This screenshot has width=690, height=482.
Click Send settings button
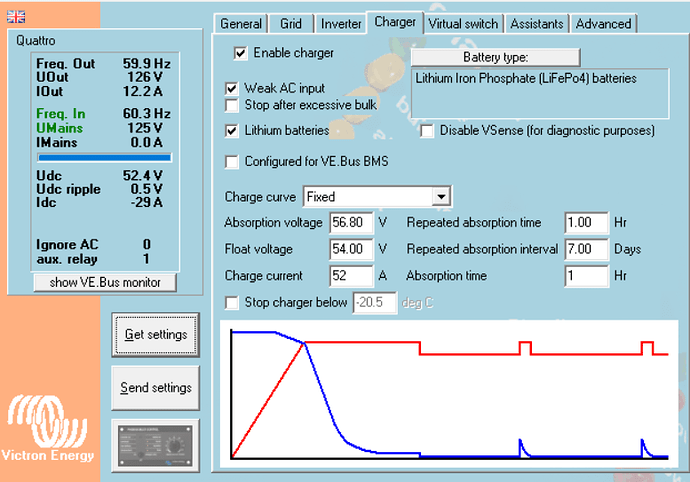tap(156, 388)
